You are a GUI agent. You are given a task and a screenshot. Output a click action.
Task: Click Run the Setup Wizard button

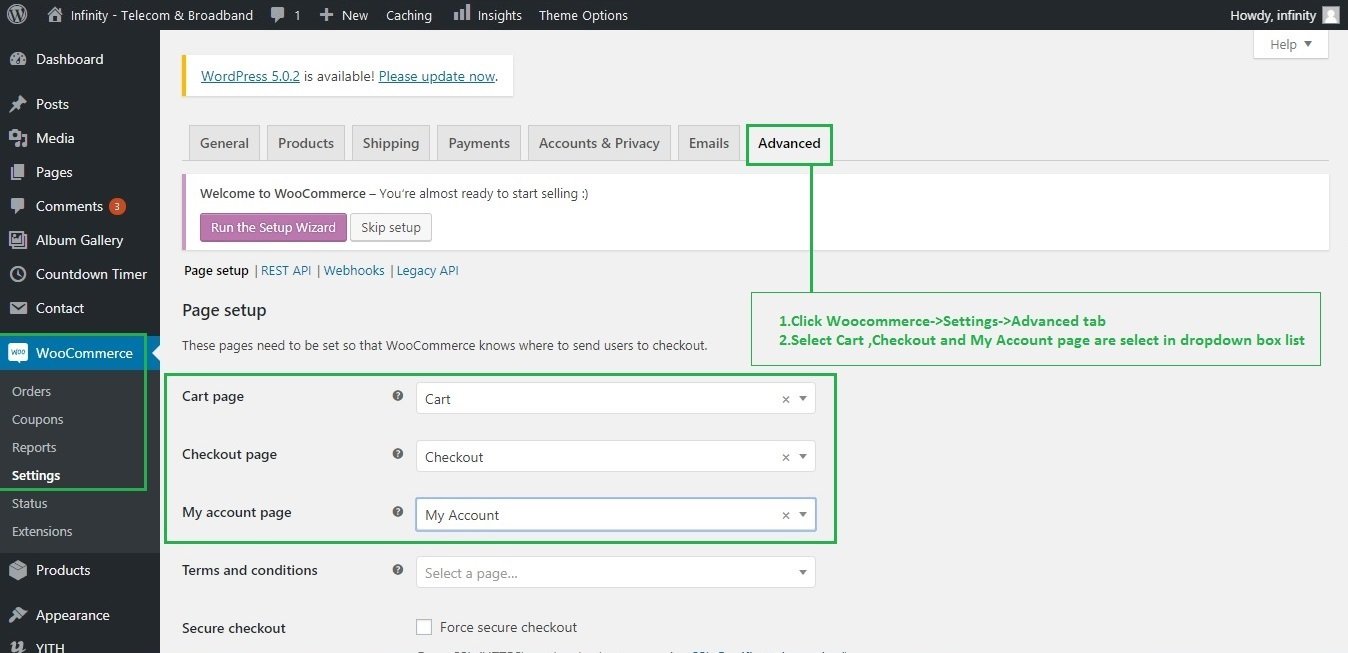coord(273,227)
